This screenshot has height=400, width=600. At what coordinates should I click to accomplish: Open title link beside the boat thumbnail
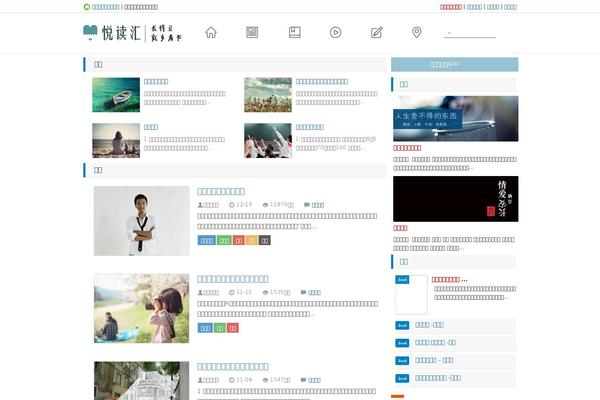pyautogui.click(x=156, y=82)
